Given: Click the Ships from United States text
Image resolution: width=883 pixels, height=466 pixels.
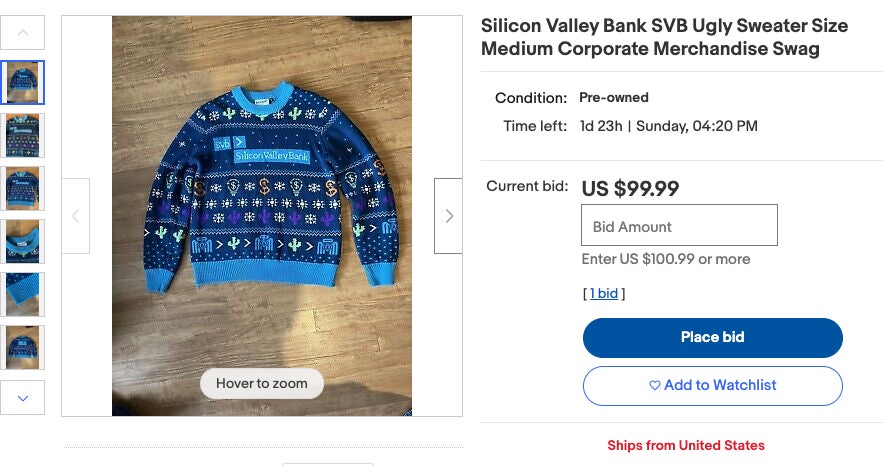Looking at the screenshot, I should pyautogui.click(x=686, y=445).
